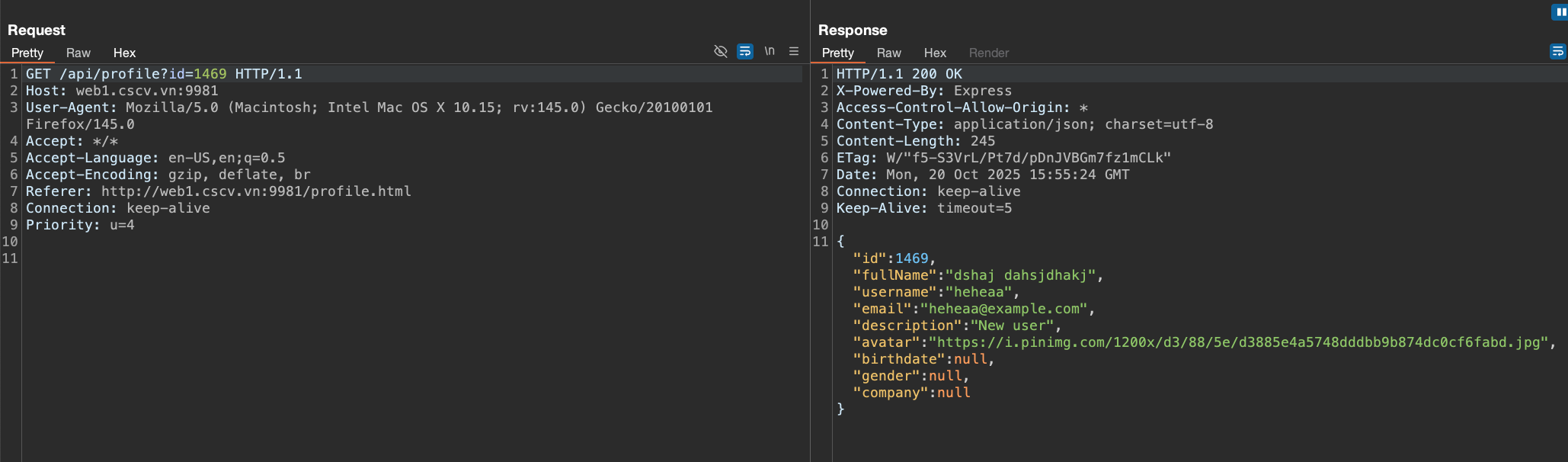Select the Request Pretty tab

coord(27,53)
